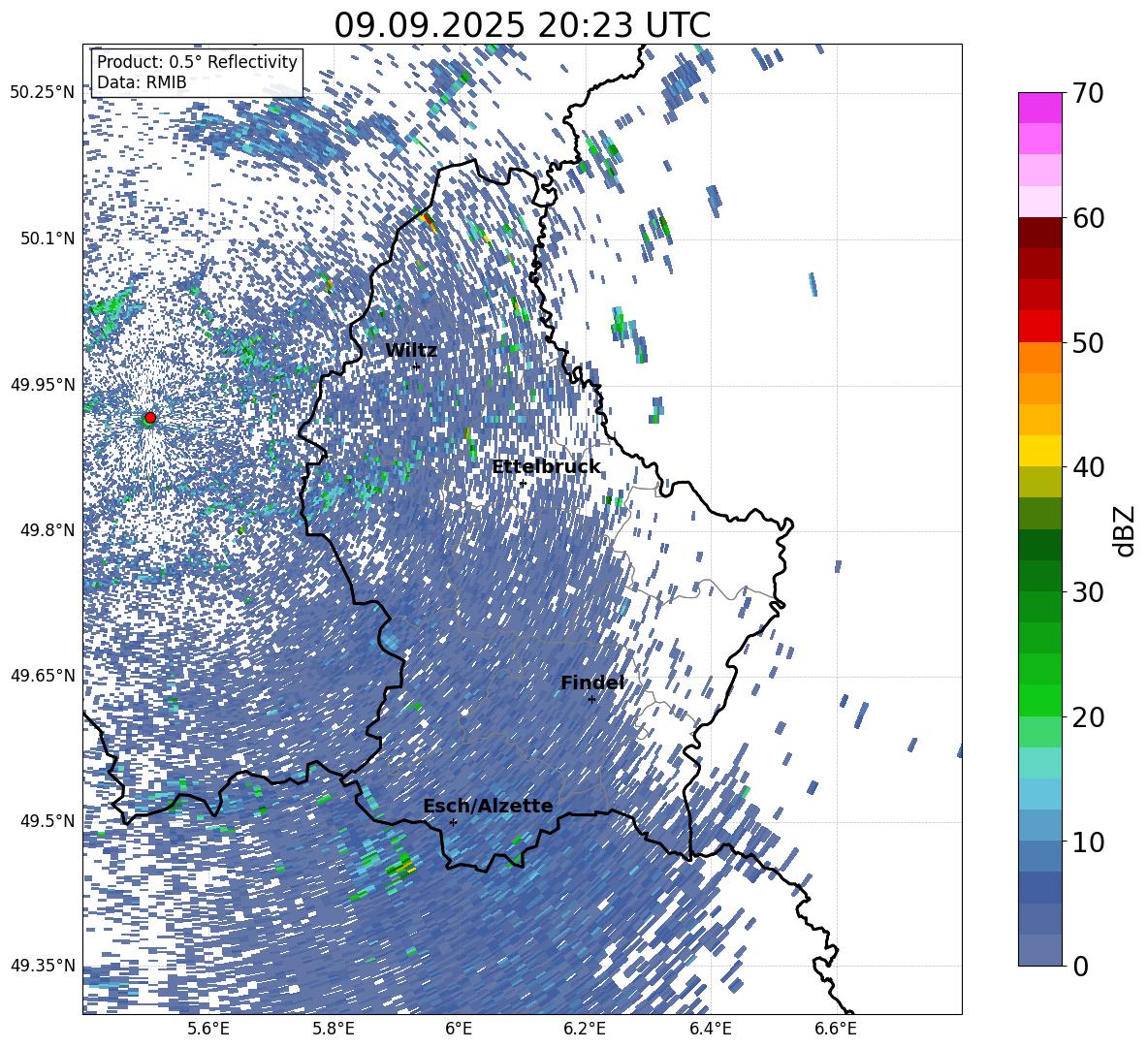This screenshot has height=1048, width=1148.
Task: Click the colorbar tick label 20
Action: (x=1088, y=716)
